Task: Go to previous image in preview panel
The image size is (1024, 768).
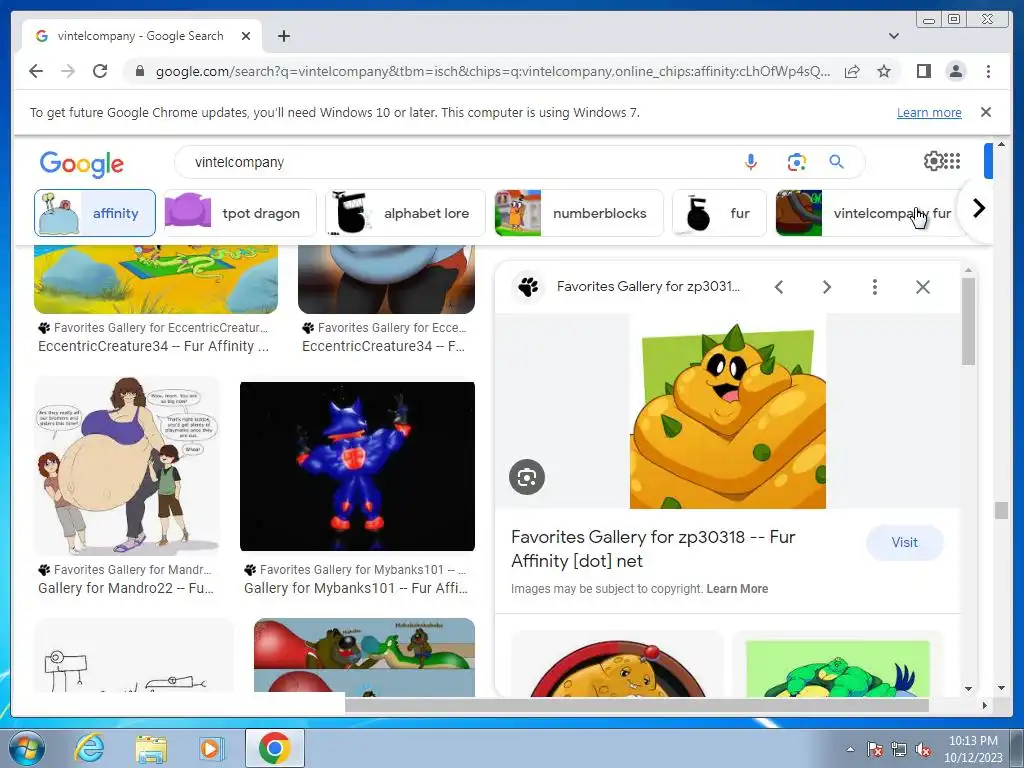Action: (778, 287)
